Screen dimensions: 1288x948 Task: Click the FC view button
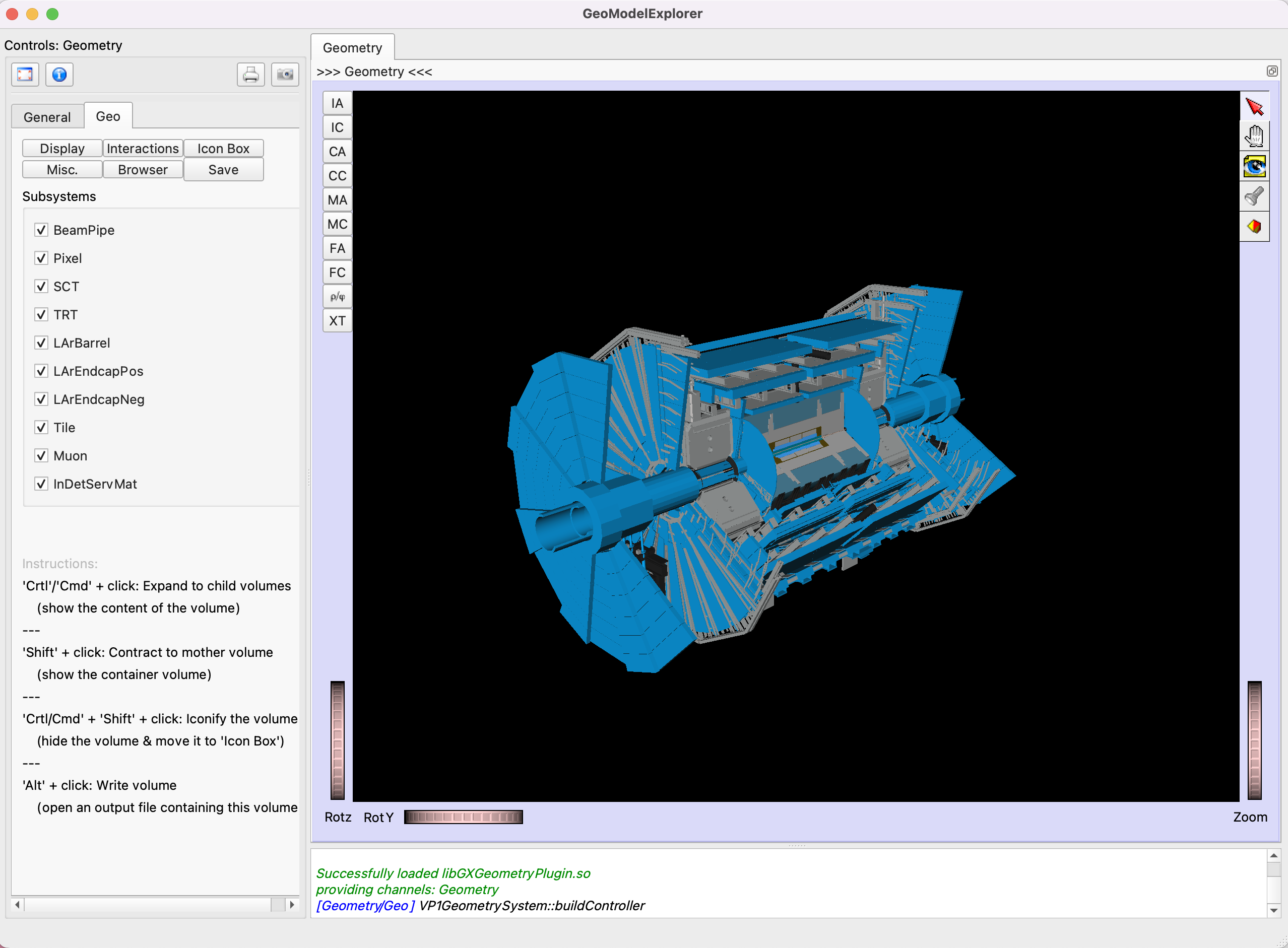tap(338, 273)
